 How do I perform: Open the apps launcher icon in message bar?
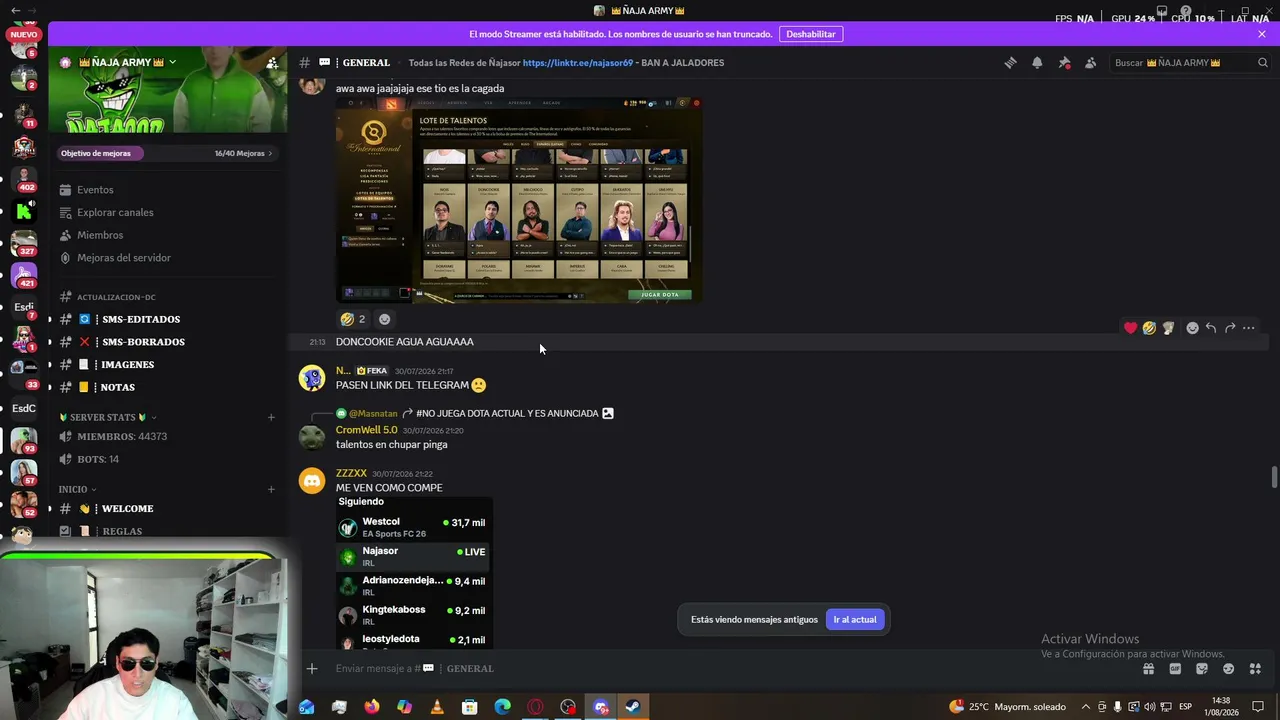(1255, 668)
